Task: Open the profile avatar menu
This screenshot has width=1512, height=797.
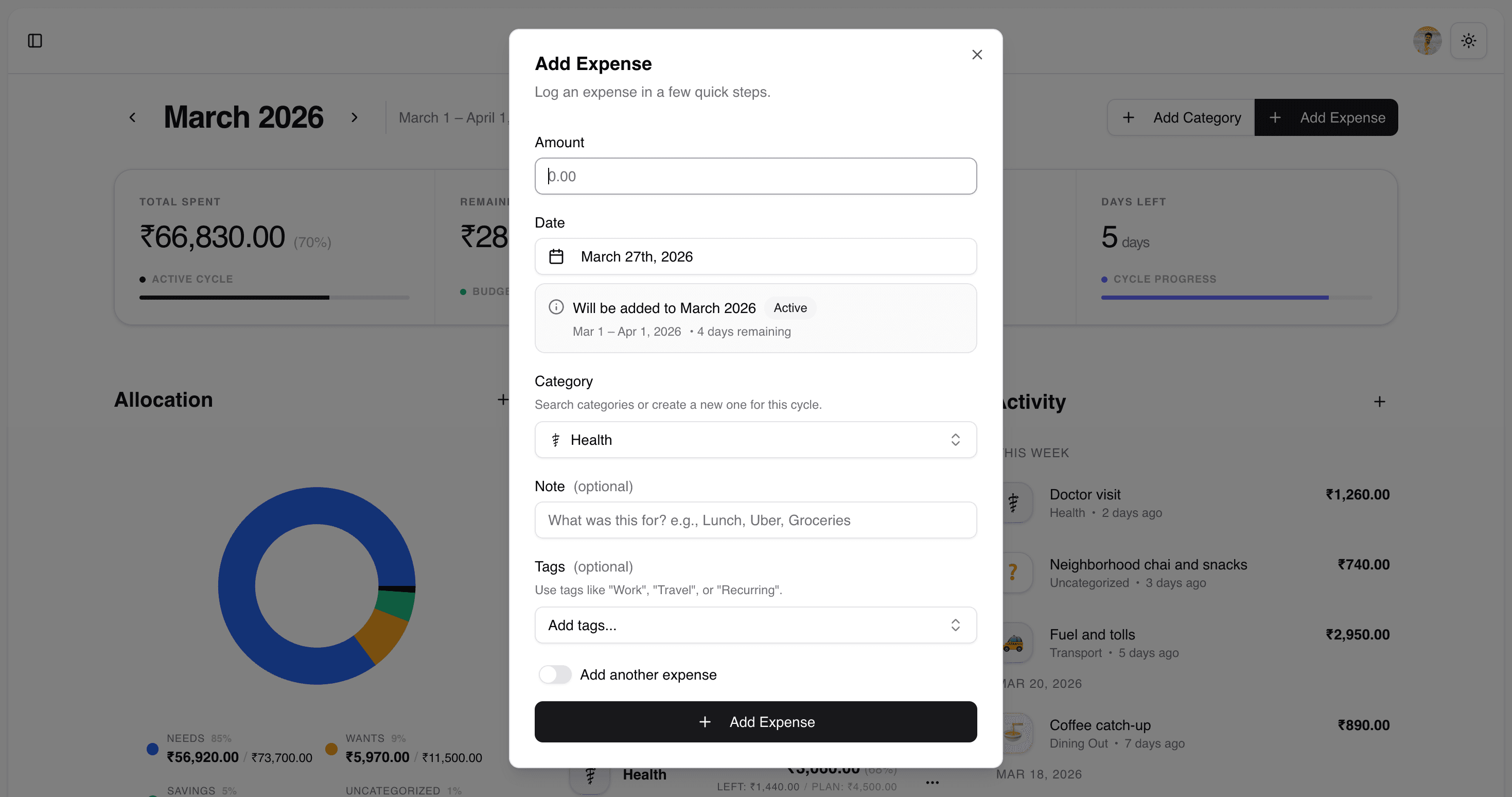Action: click(1428, 40)
